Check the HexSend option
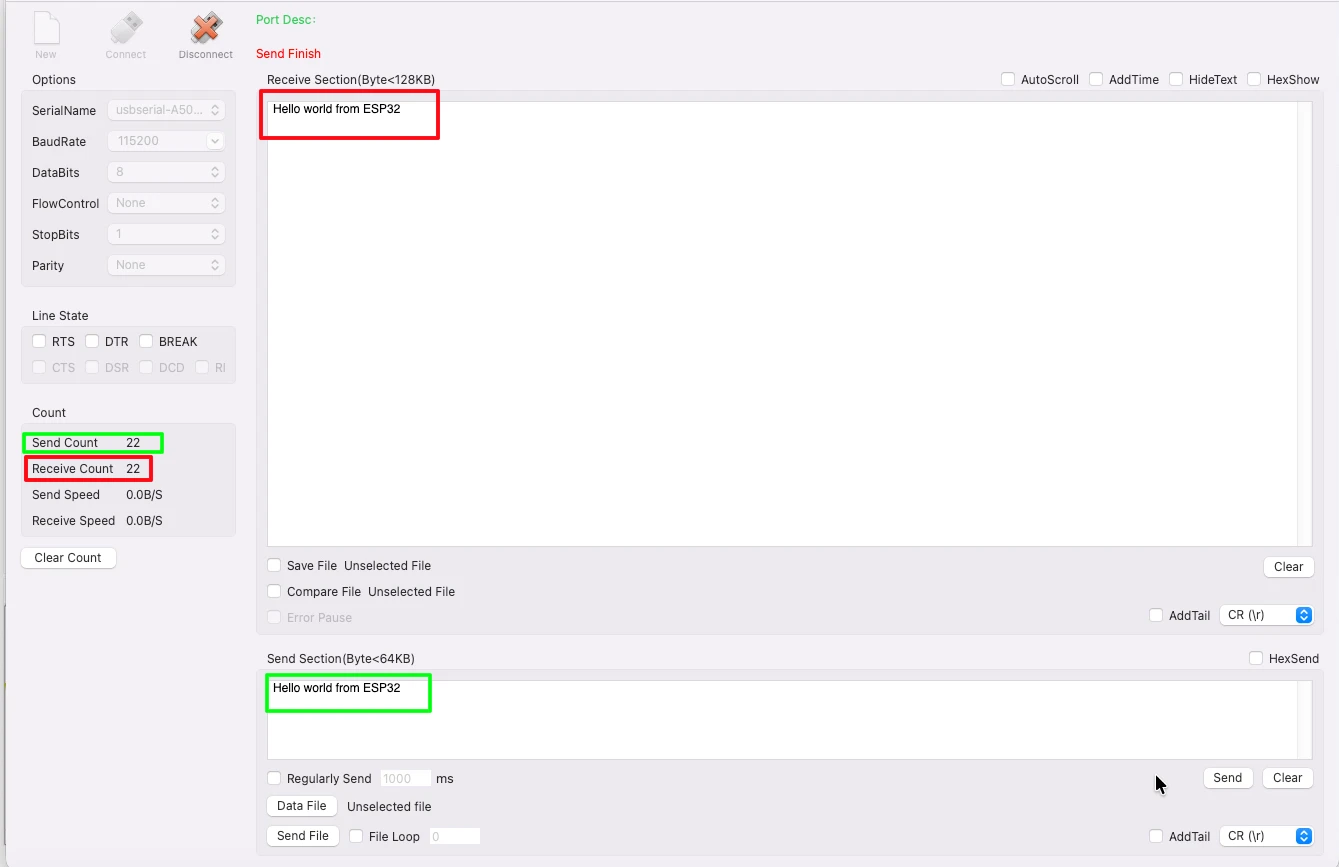The width and height of the screenshot is (1339, 867). point(1256,658)
